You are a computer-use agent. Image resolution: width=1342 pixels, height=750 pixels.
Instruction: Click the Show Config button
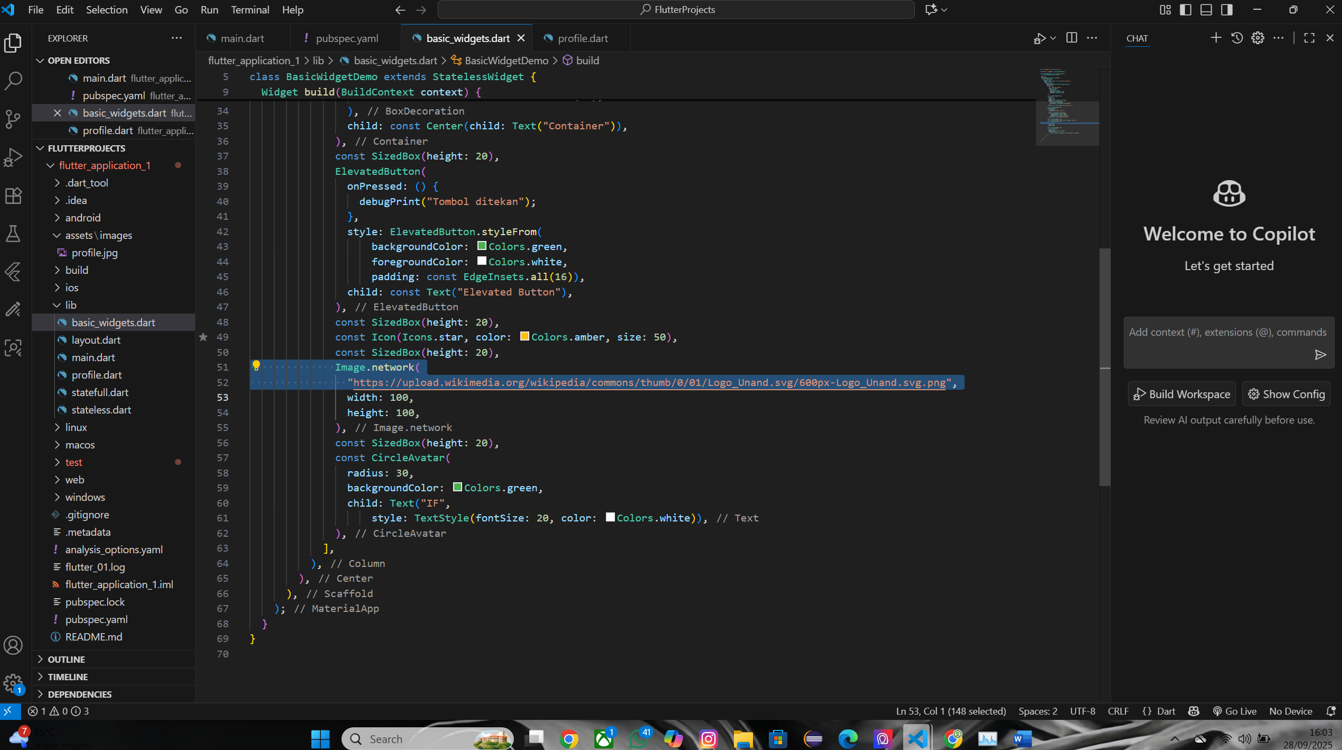coord(1286,393)
